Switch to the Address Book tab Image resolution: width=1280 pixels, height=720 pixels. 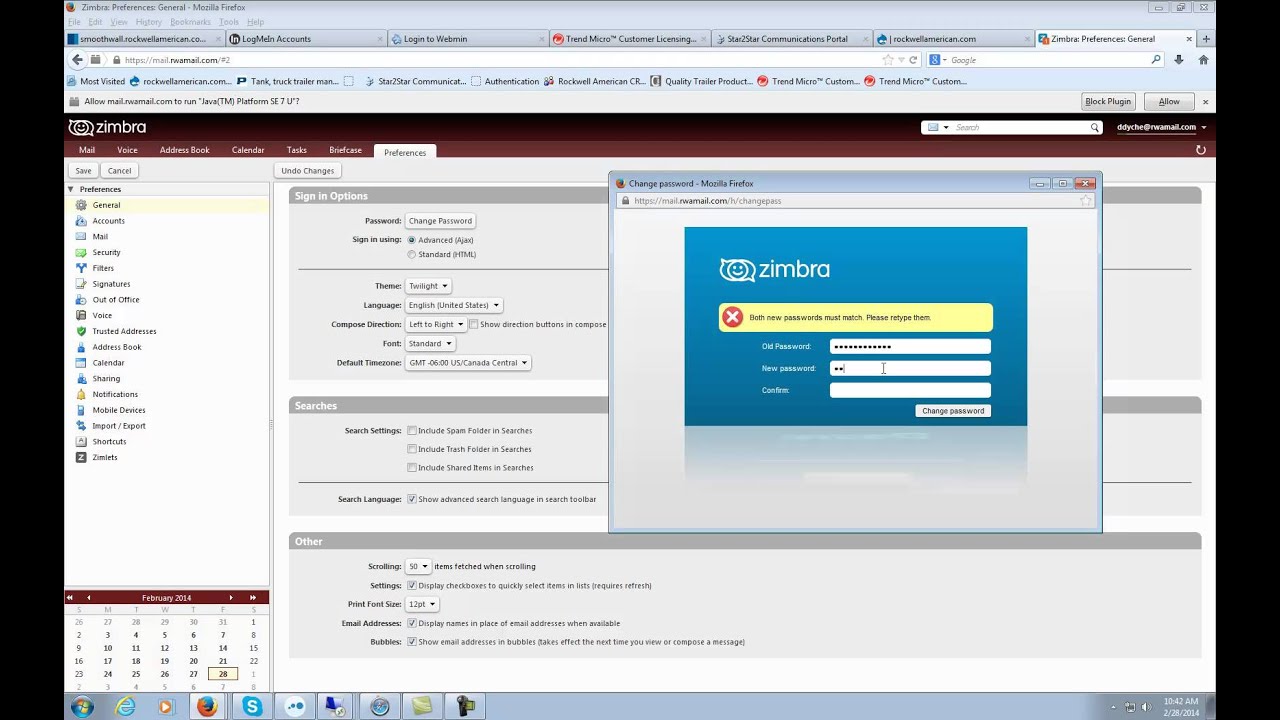[184, 150]
